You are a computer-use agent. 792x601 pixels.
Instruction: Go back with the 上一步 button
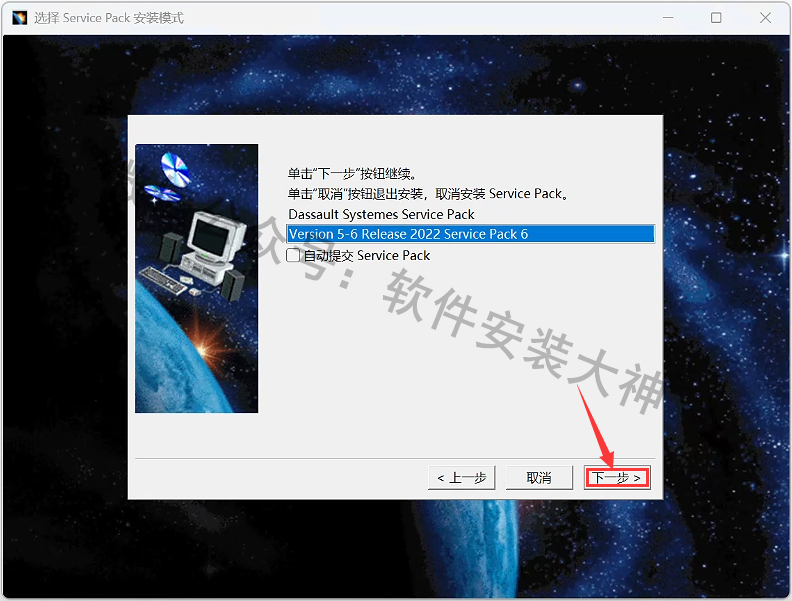[x=462, y=478]
